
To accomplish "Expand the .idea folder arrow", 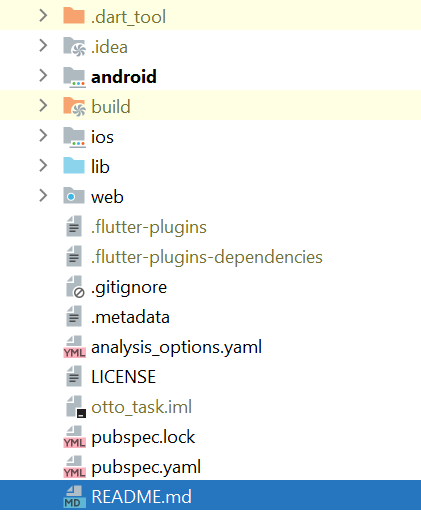I will (43, 46).
